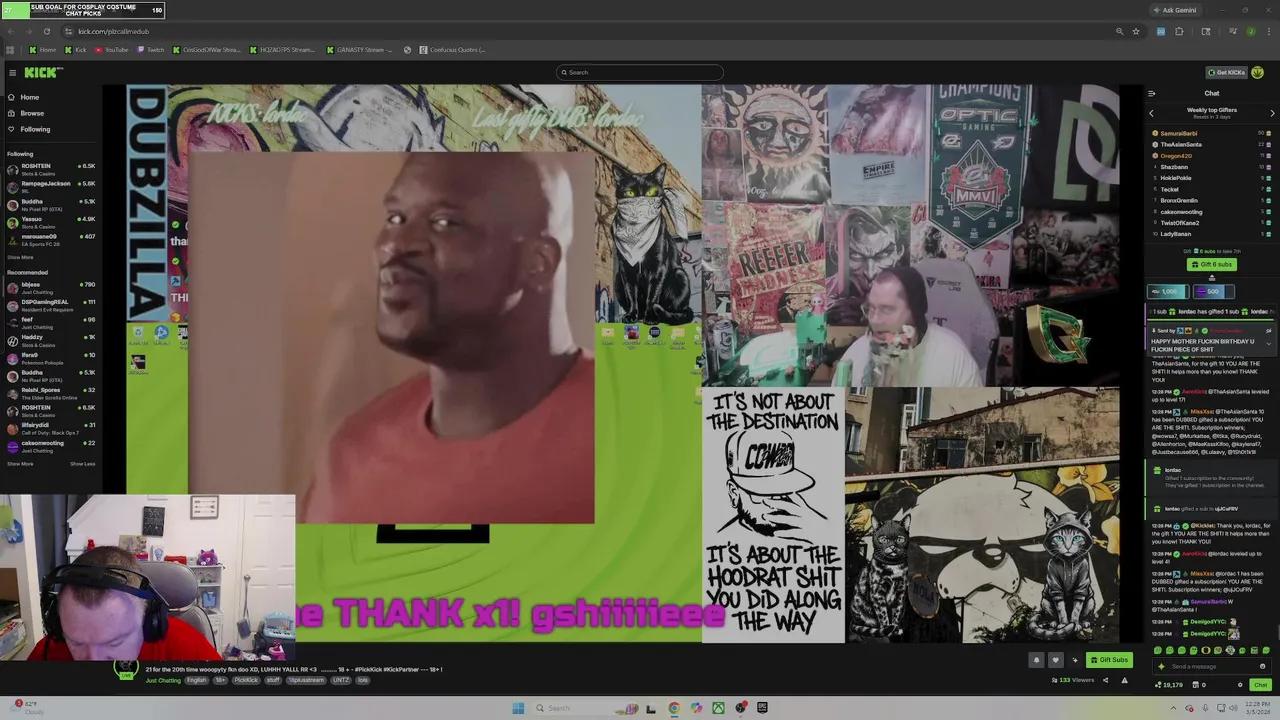Report stream with warning triangle icon
The height and width of the screenshot is (720, 1280).
click(x=1124, y=680)
